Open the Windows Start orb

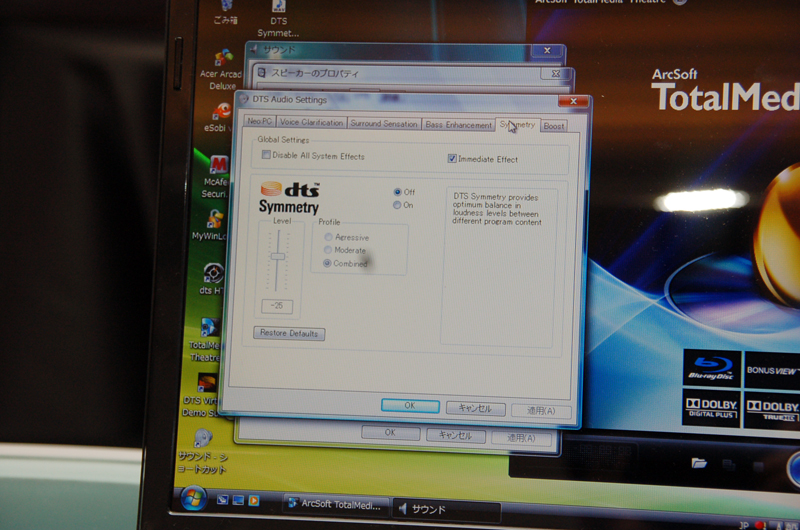pyautogui.click(x=194, y=498)
